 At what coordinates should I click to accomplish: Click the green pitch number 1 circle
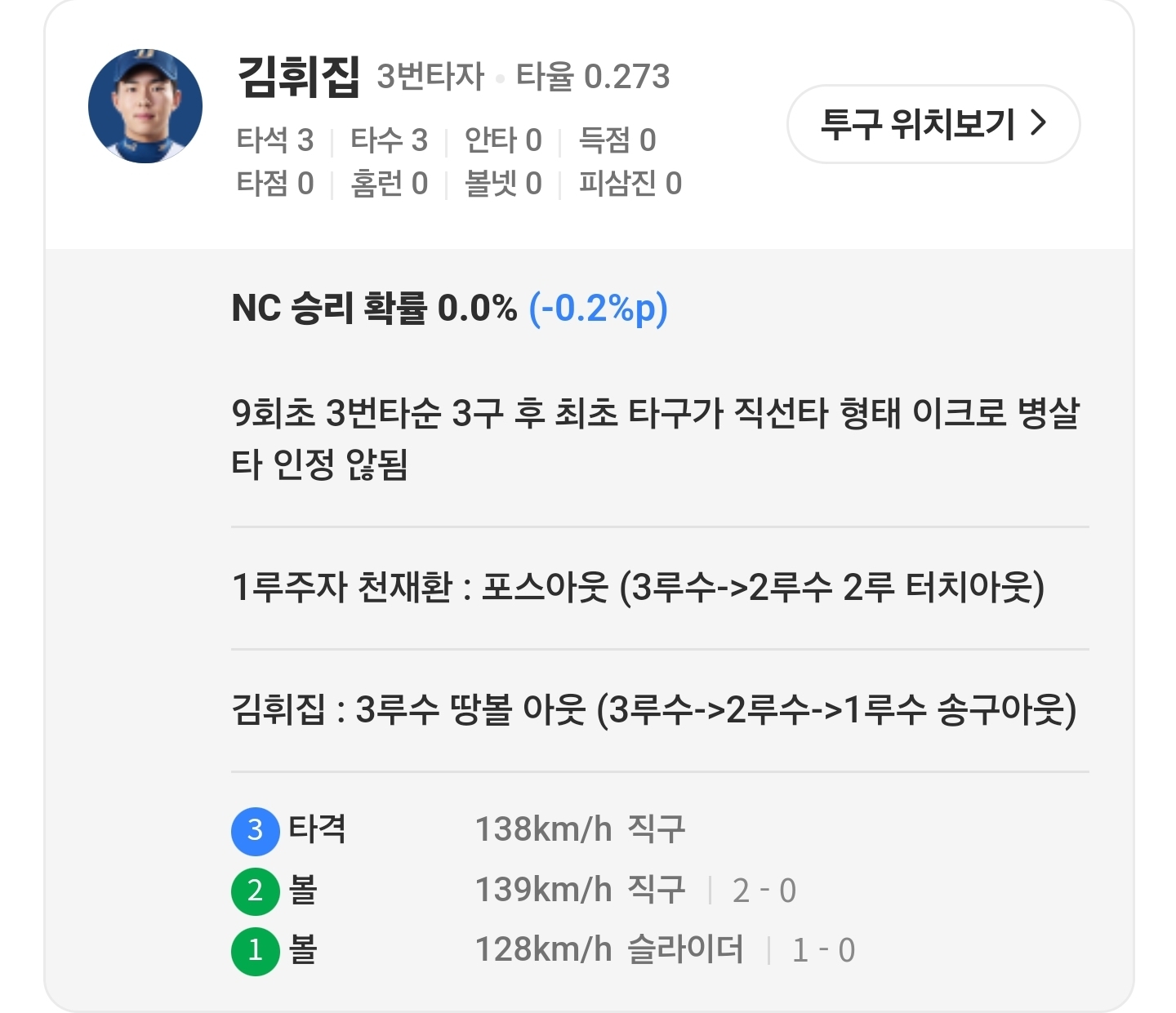(x=256, y=951)
